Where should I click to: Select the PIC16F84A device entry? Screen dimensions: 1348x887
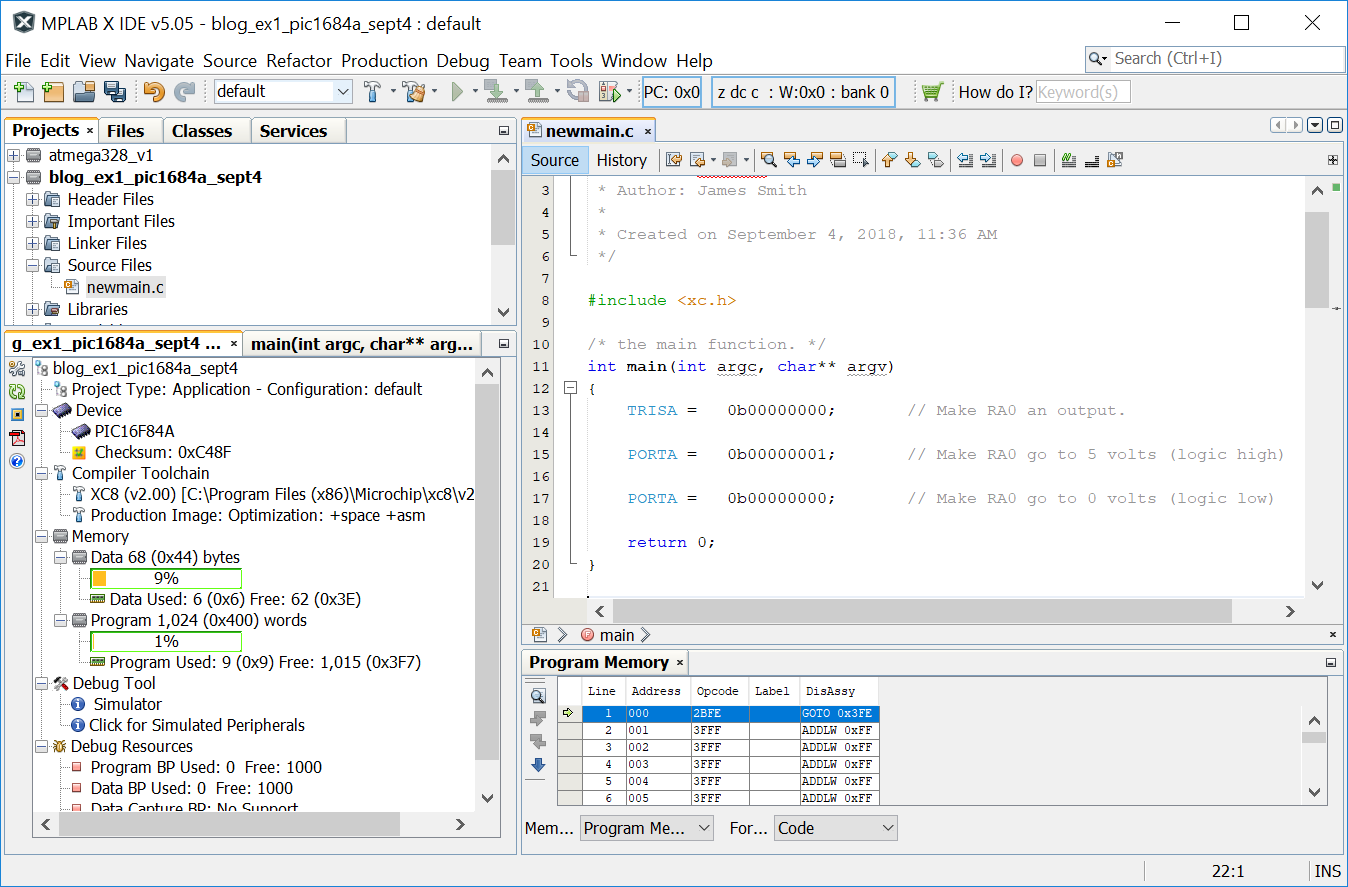click(x=134, y=432)
